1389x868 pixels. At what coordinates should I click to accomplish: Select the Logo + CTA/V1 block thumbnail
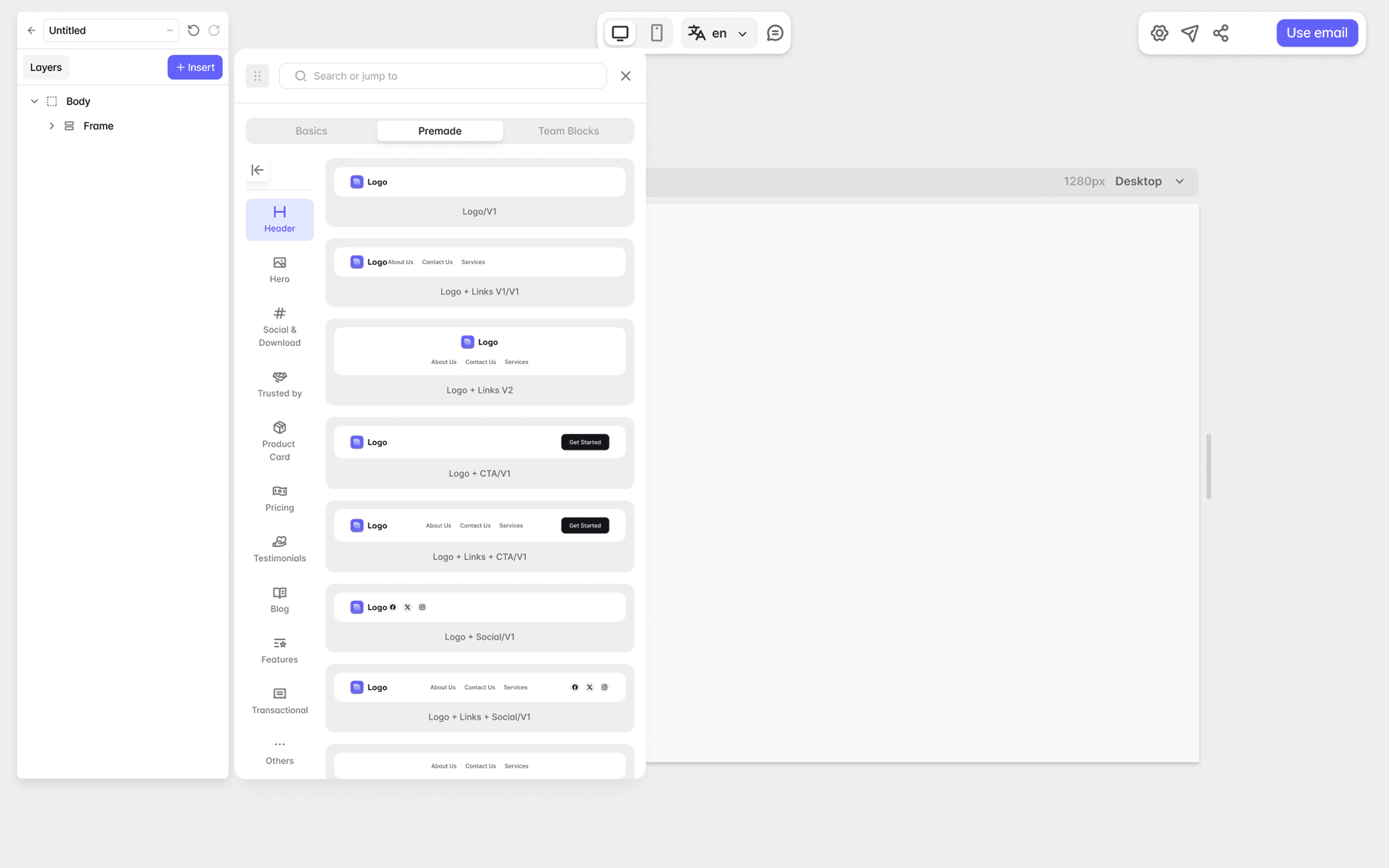(479, 443)
